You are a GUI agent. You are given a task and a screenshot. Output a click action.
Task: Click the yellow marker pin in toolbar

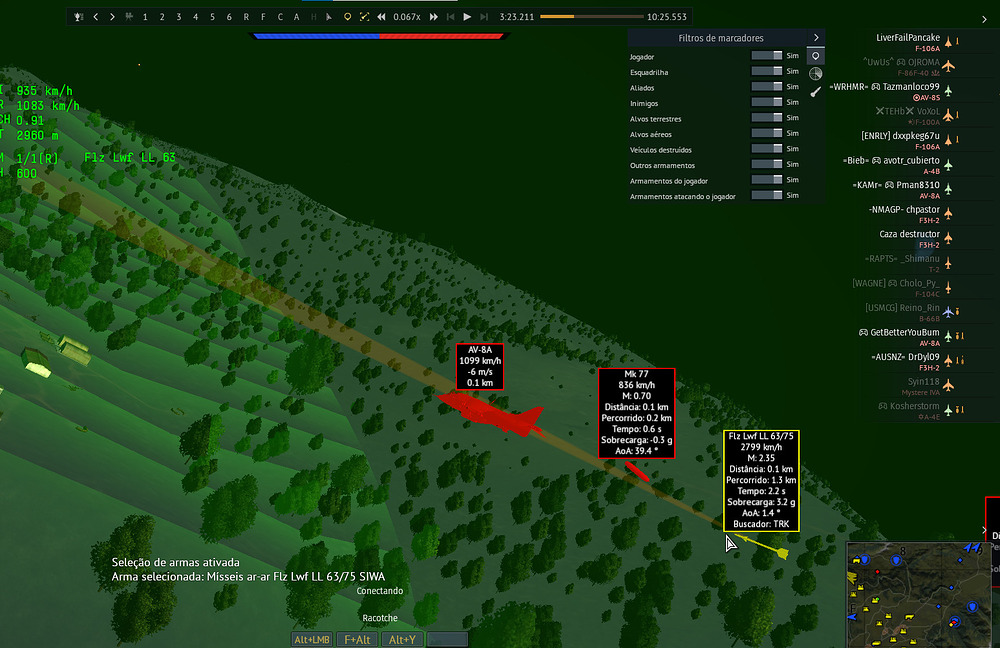(x=347, y=17)
